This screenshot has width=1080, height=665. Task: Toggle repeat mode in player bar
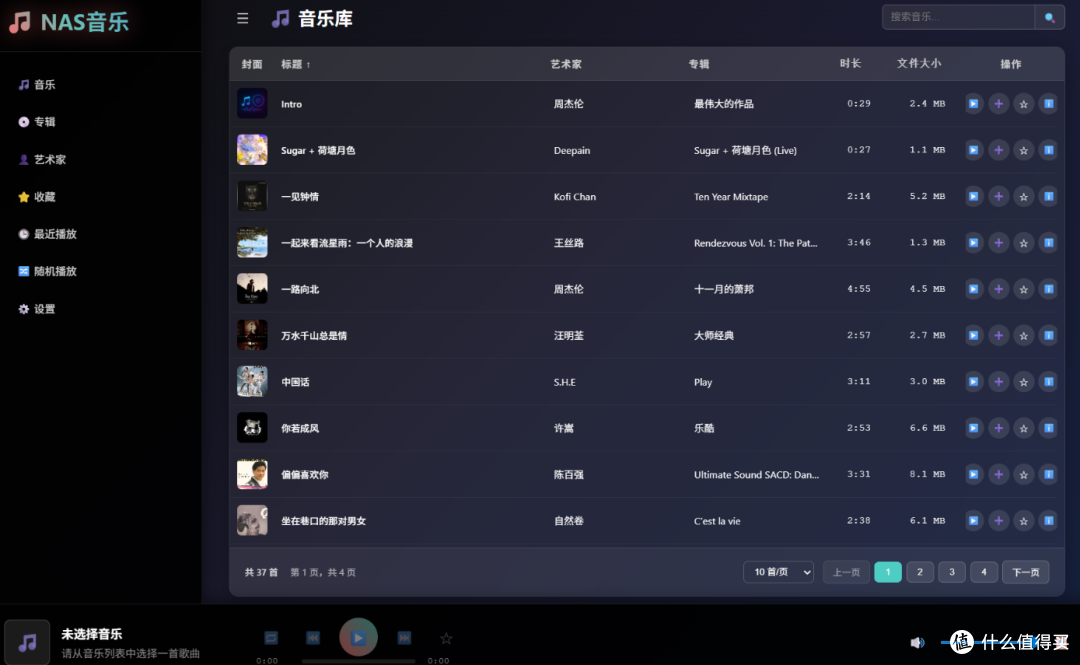(271, 638)
